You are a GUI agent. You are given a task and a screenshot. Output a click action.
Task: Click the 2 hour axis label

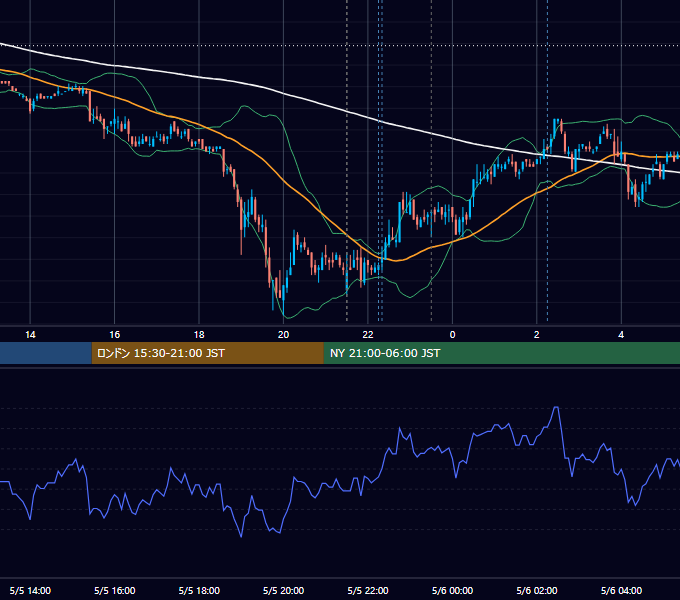pos(536,335)
